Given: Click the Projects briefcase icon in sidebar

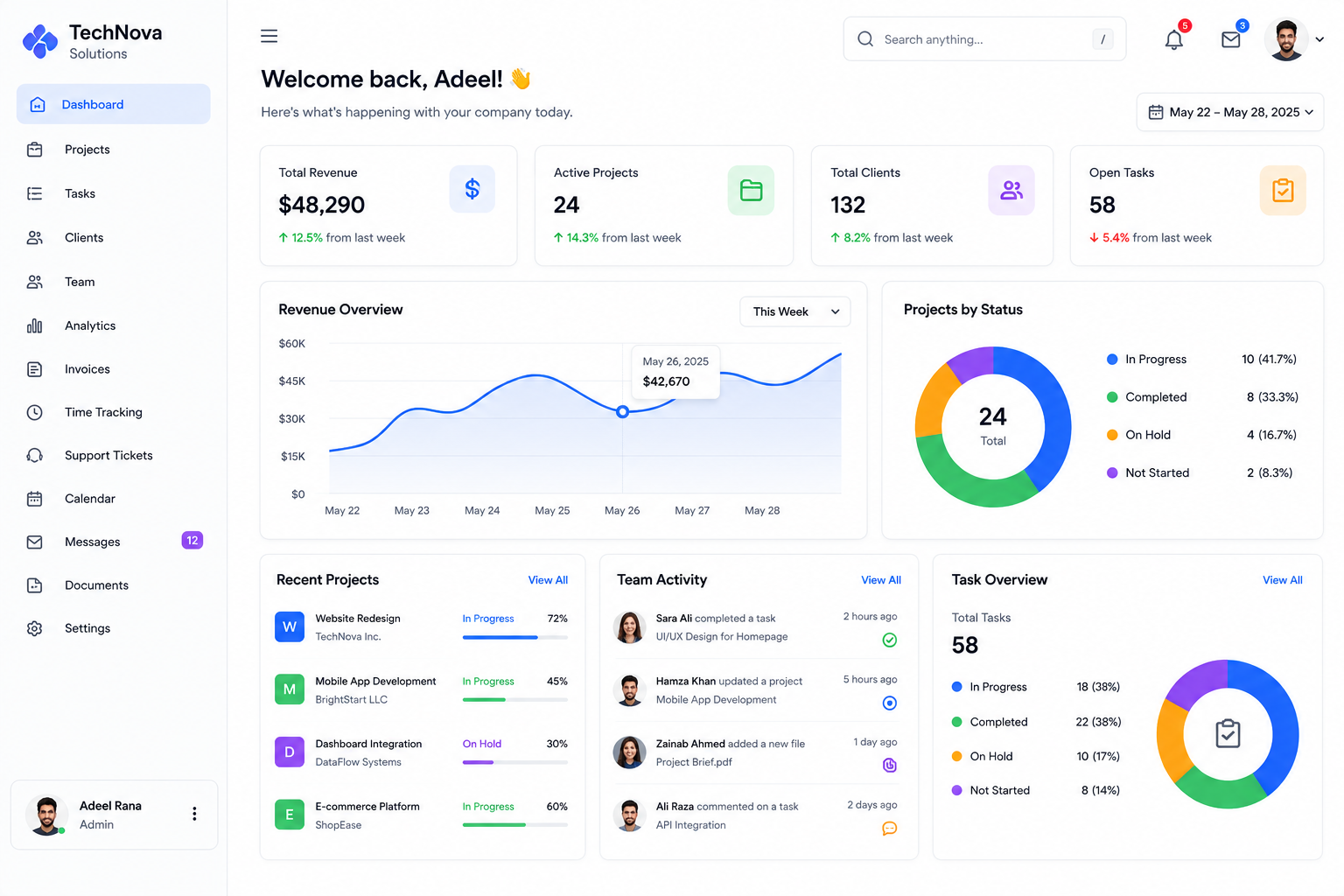Looking at the screenshot, I should pyautogui.click(x=35, y=150).
